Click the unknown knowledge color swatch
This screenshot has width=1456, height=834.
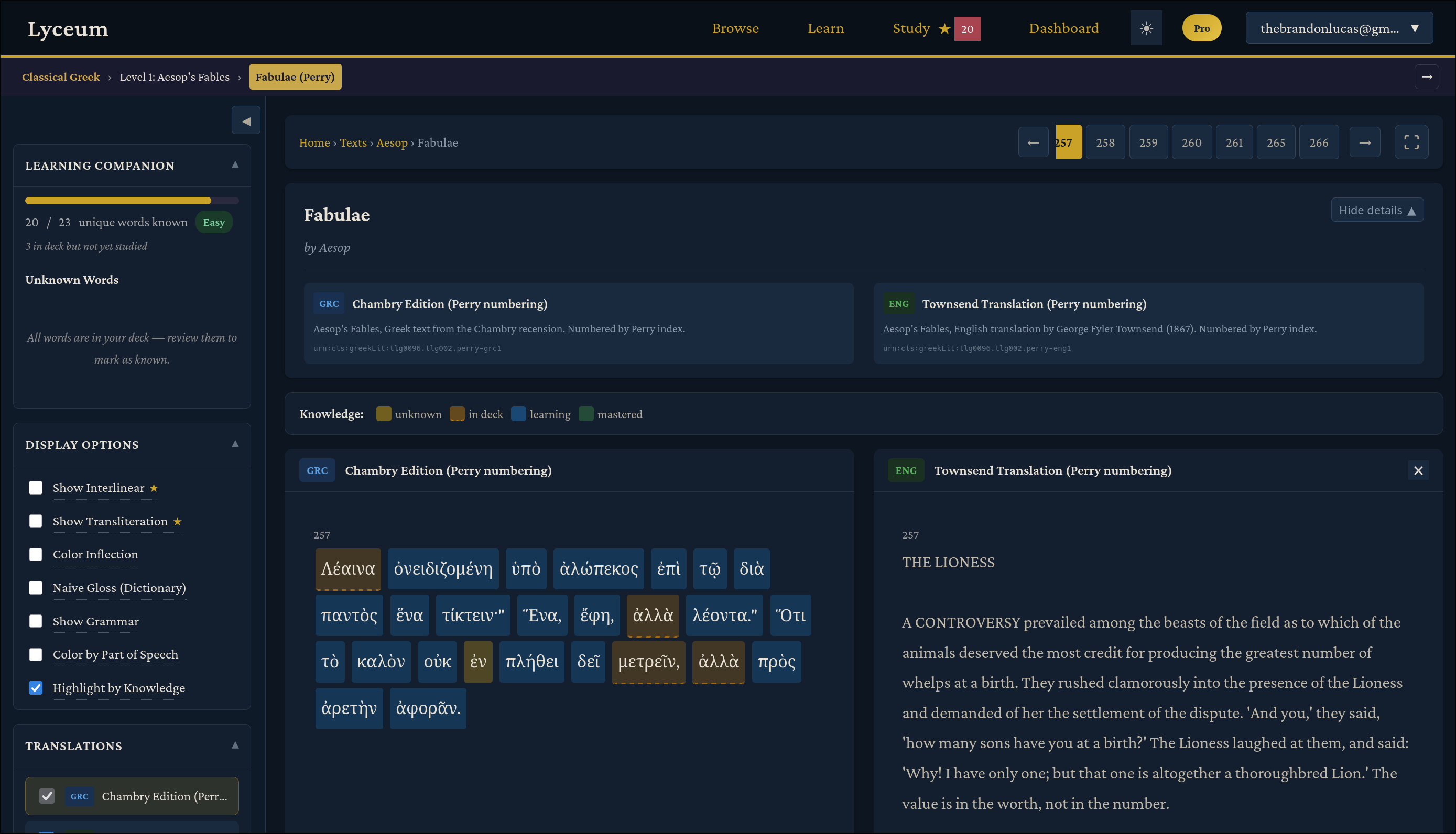(383, 413)
